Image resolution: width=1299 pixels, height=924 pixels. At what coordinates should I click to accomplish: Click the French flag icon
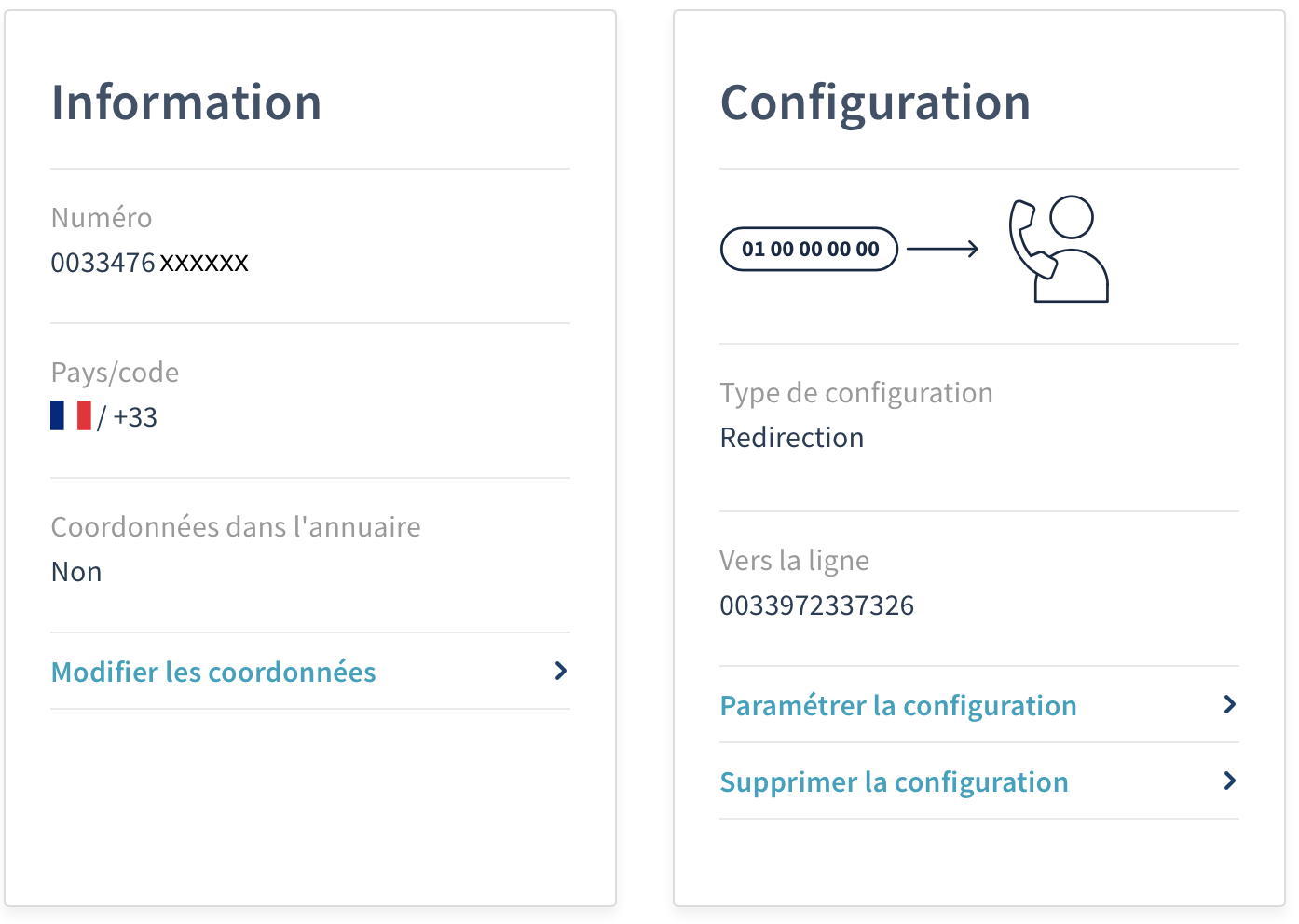(71, 415)
